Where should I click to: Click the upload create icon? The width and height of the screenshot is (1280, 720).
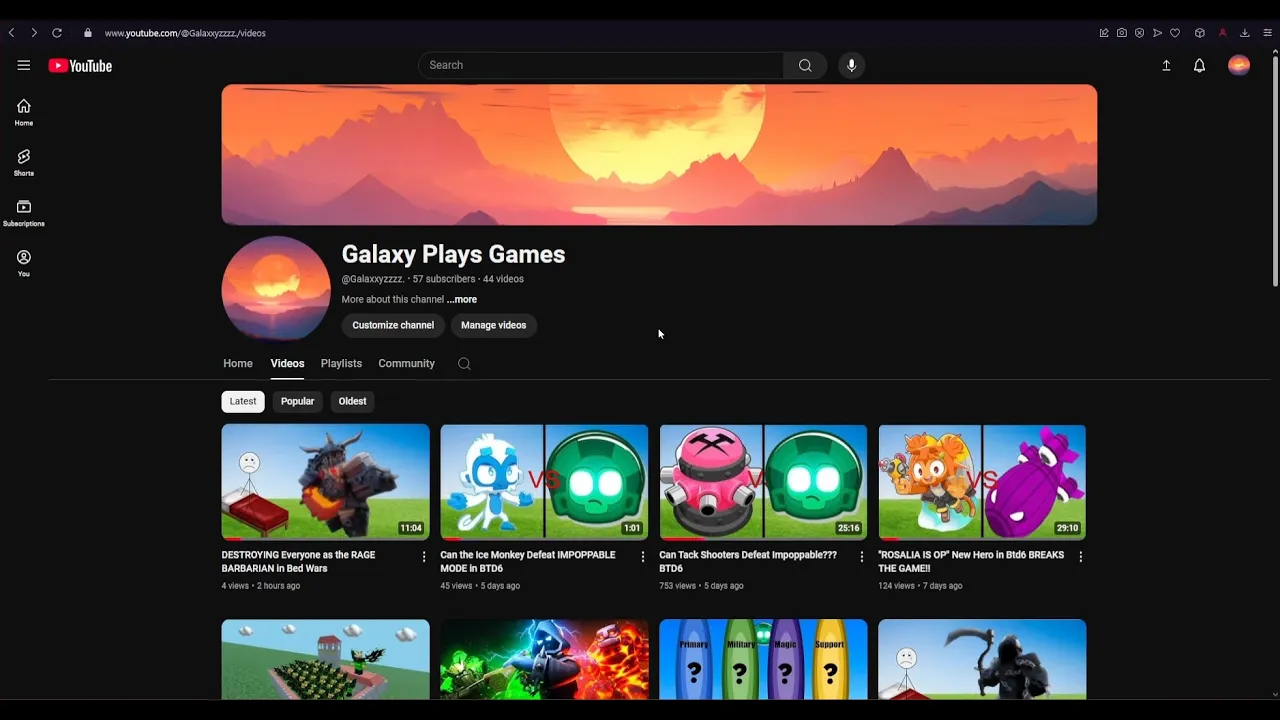pos(1166,65)
